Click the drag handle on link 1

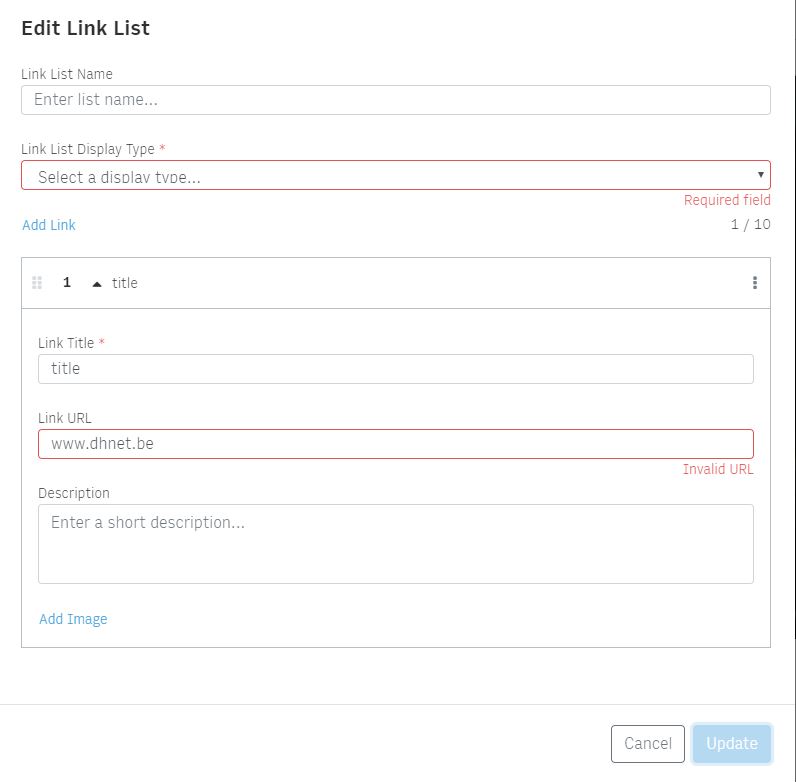(x=37, y=283)
